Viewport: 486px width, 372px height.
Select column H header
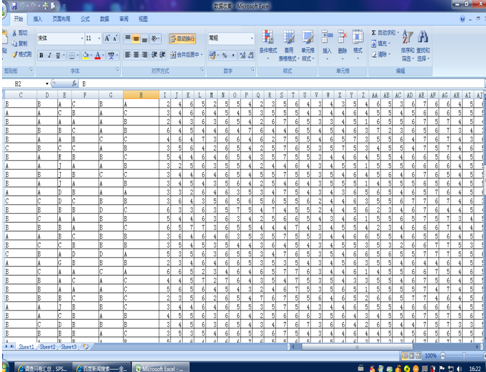pyautogui.click(x=141, y=95)
